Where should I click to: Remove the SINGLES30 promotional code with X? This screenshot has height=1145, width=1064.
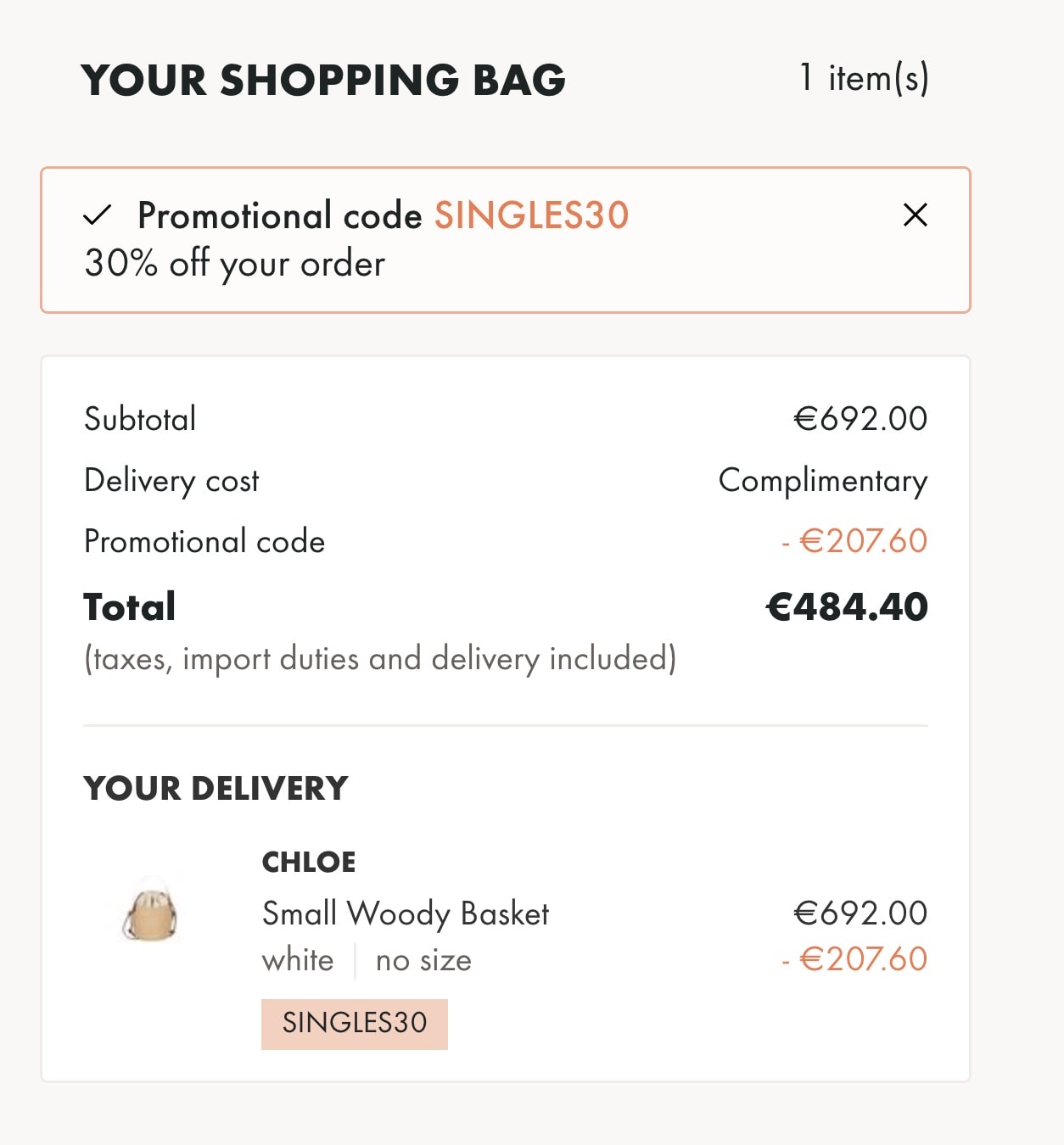(916, 215)
